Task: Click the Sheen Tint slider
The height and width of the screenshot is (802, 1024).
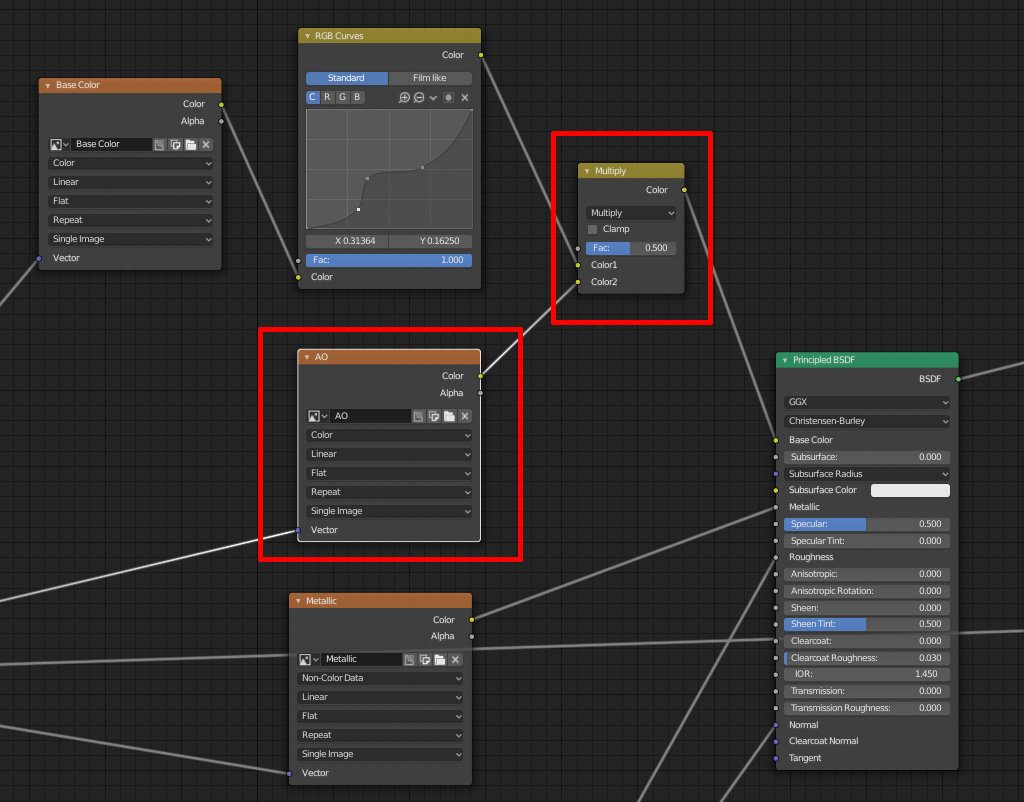Action: [x=867, y=624]
